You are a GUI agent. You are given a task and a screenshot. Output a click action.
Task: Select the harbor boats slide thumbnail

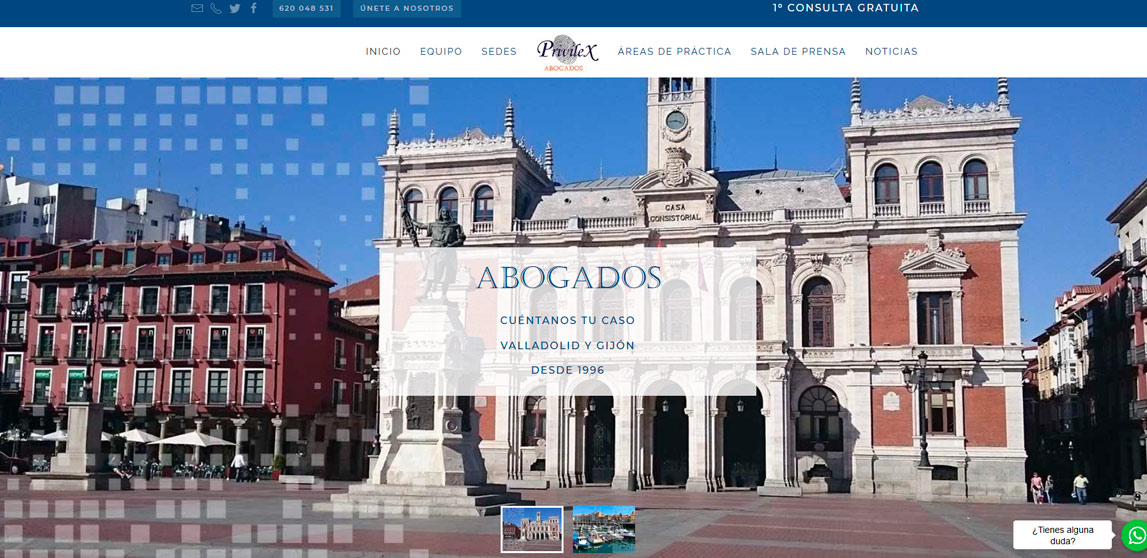tap(603, 529)
